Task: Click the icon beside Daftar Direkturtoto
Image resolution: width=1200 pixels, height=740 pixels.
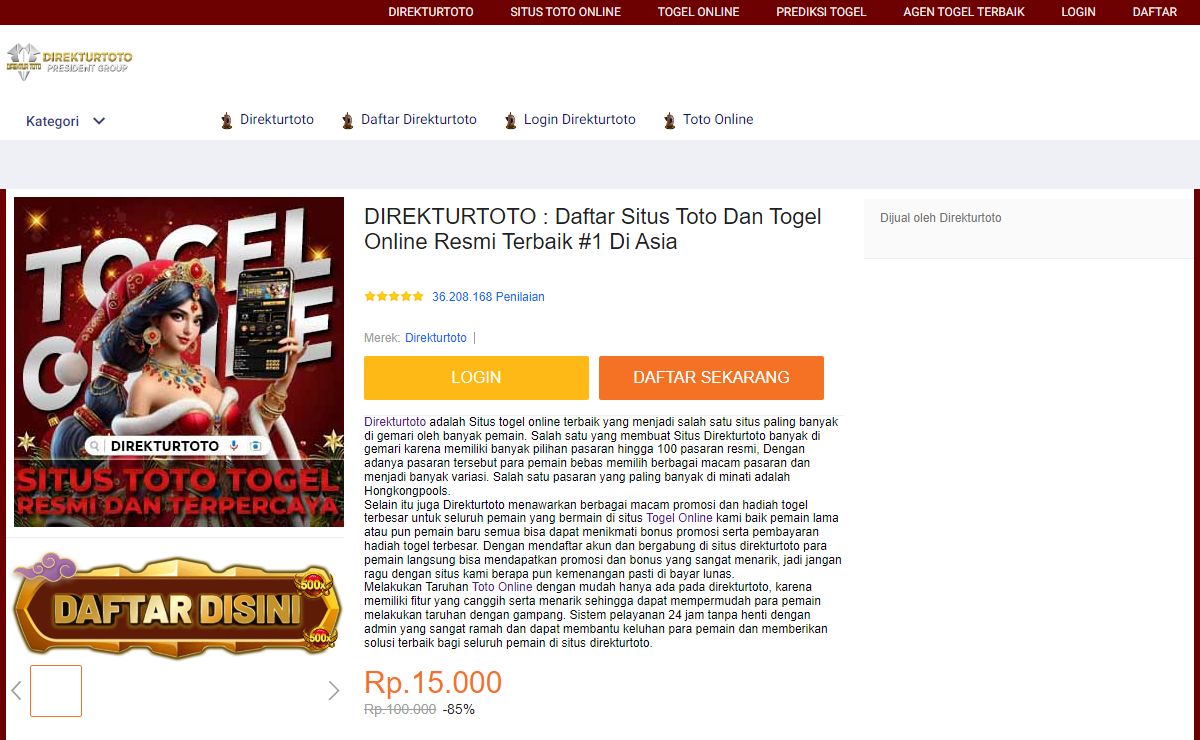Action: [x=347, y=121]
